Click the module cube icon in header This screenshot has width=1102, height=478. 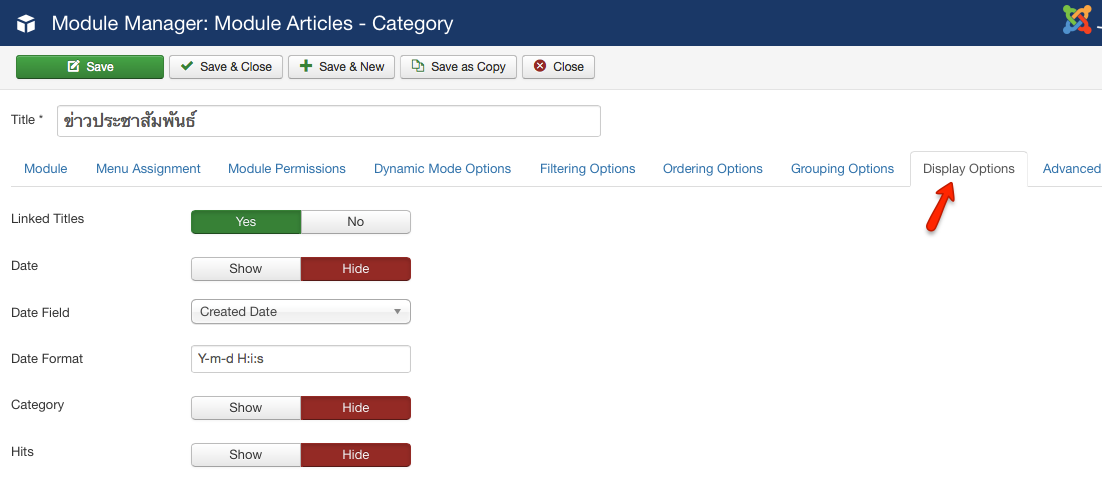pyautogui.click(x=26, y=24)
